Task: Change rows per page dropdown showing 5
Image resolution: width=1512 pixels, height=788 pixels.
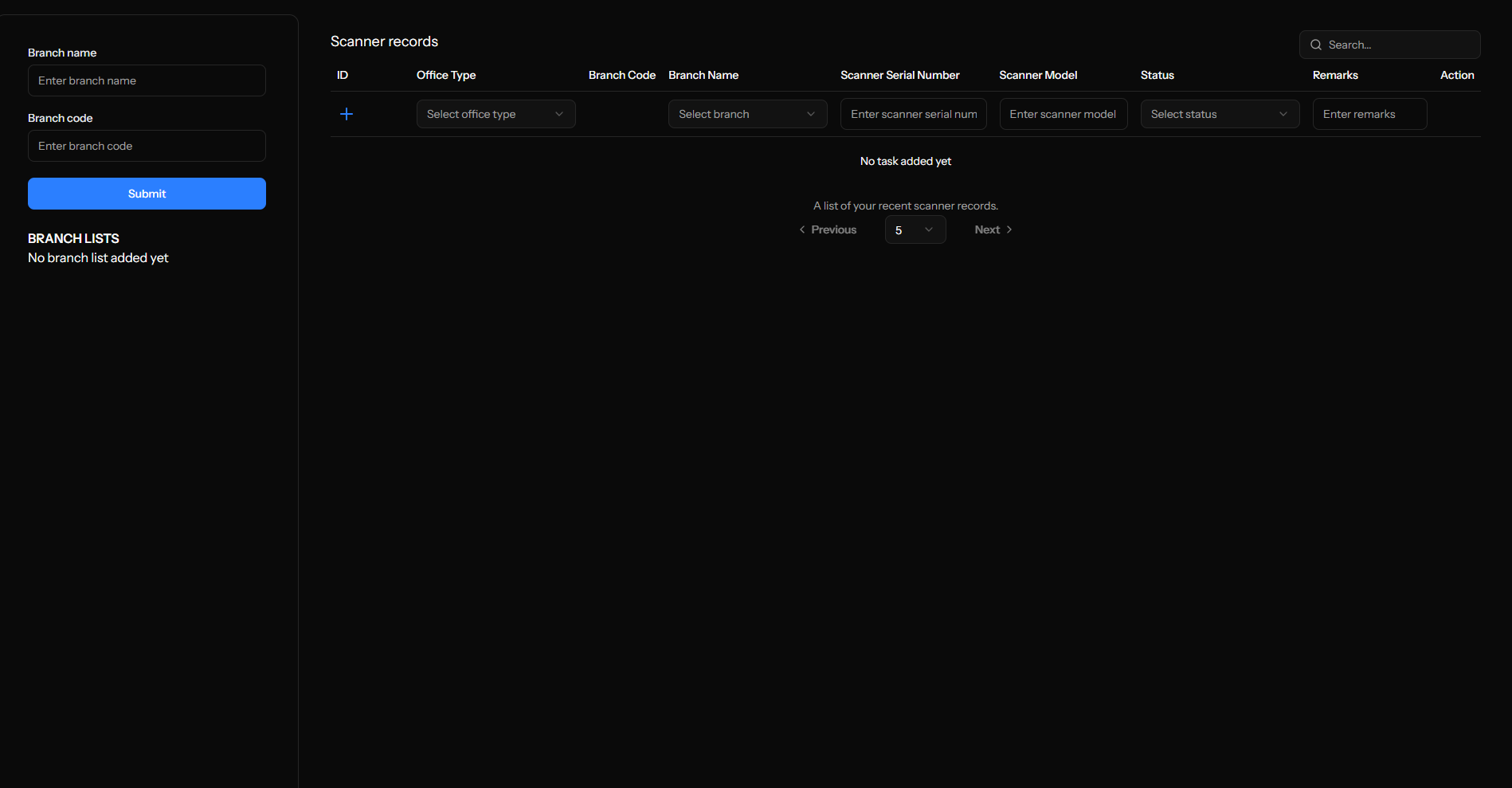Action: pos(915,230)
